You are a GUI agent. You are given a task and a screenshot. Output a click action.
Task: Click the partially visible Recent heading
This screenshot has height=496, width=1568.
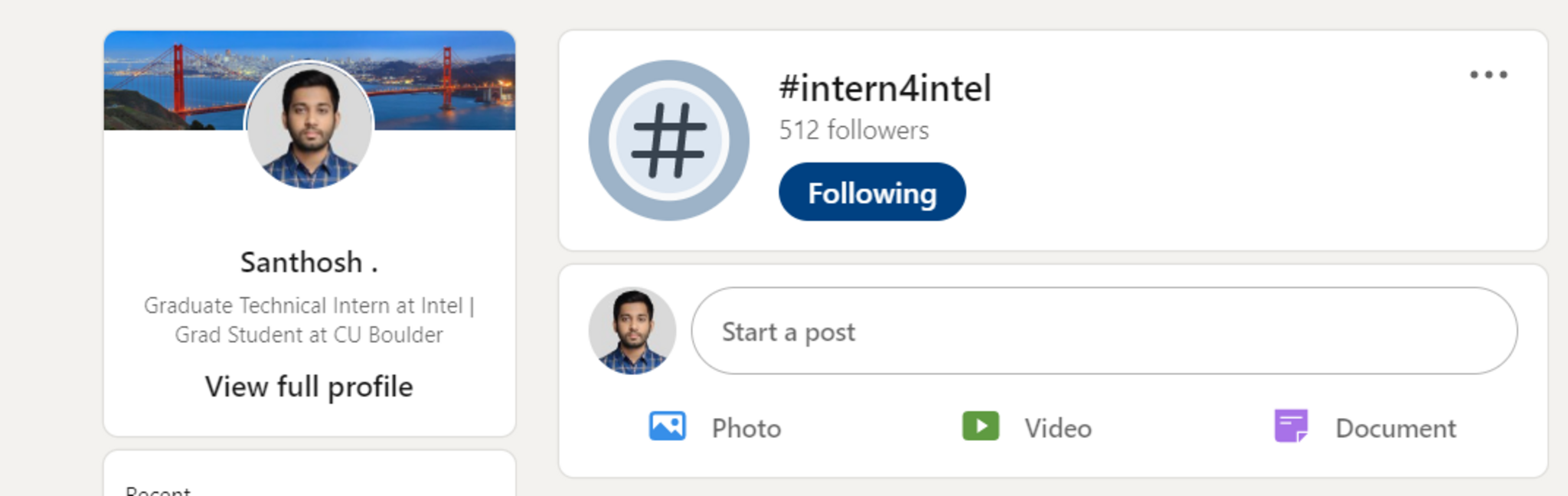pyautogui.click(x=158, y=491)
